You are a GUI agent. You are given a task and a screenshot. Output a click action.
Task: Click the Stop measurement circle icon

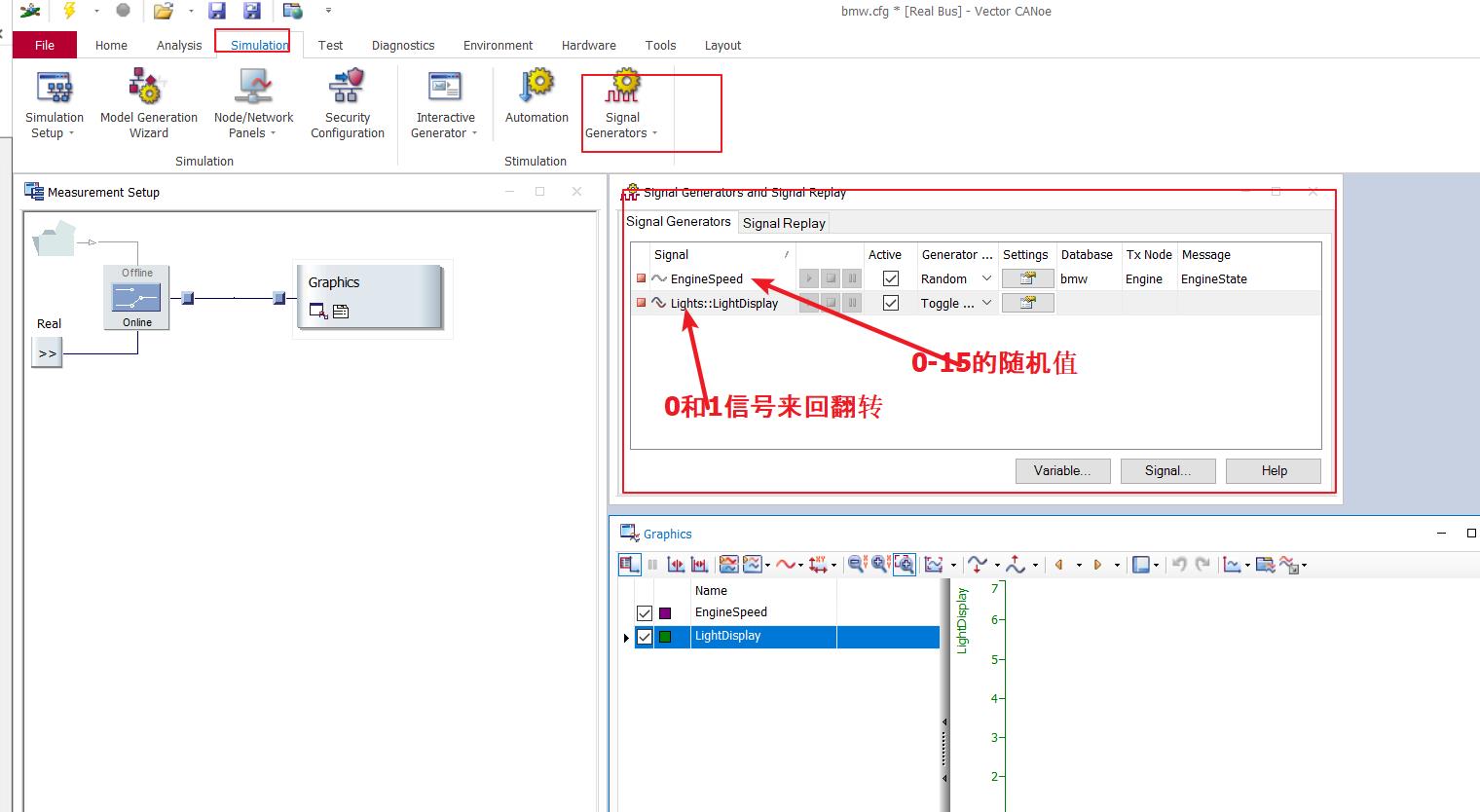[123, 11]
